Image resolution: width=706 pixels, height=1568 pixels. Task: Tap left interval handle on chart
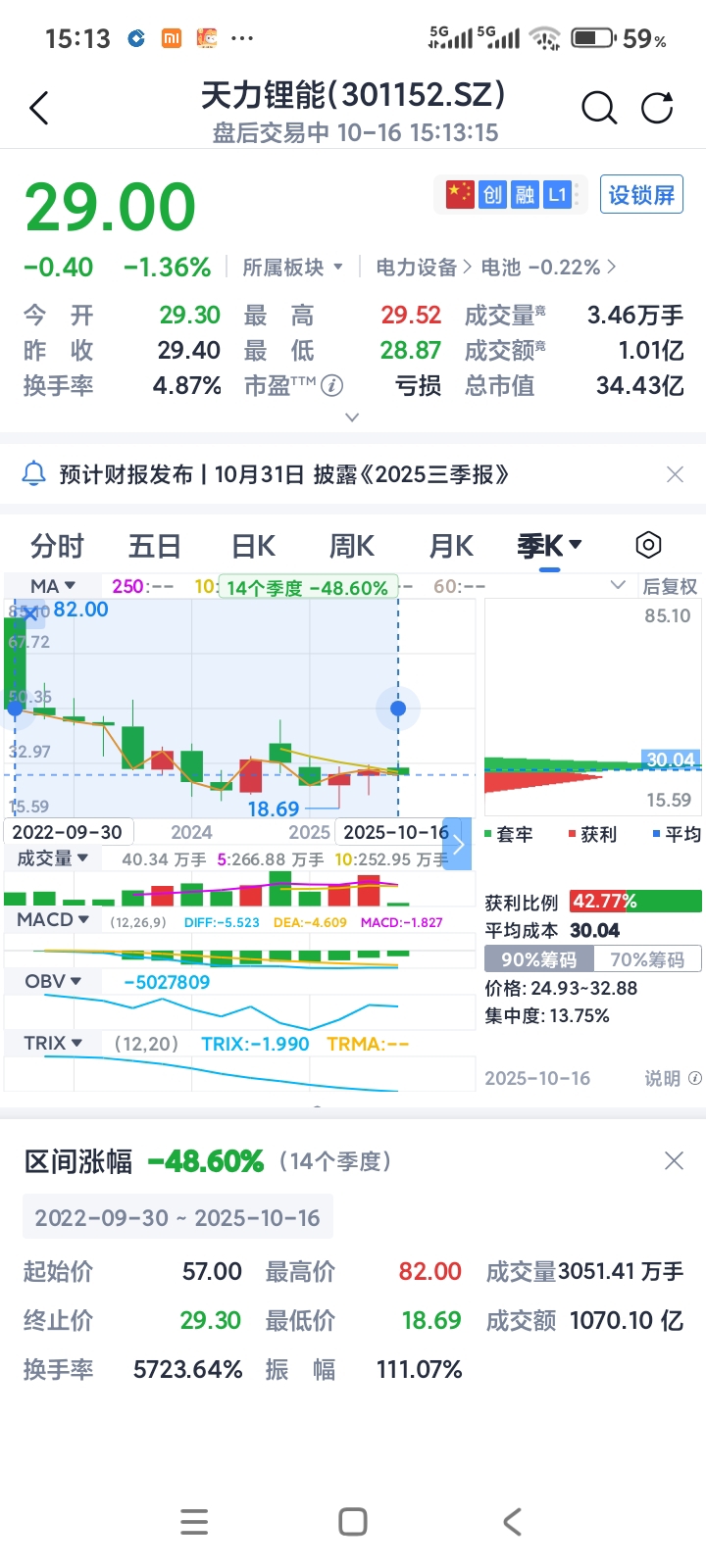click(x=15, y=708)
